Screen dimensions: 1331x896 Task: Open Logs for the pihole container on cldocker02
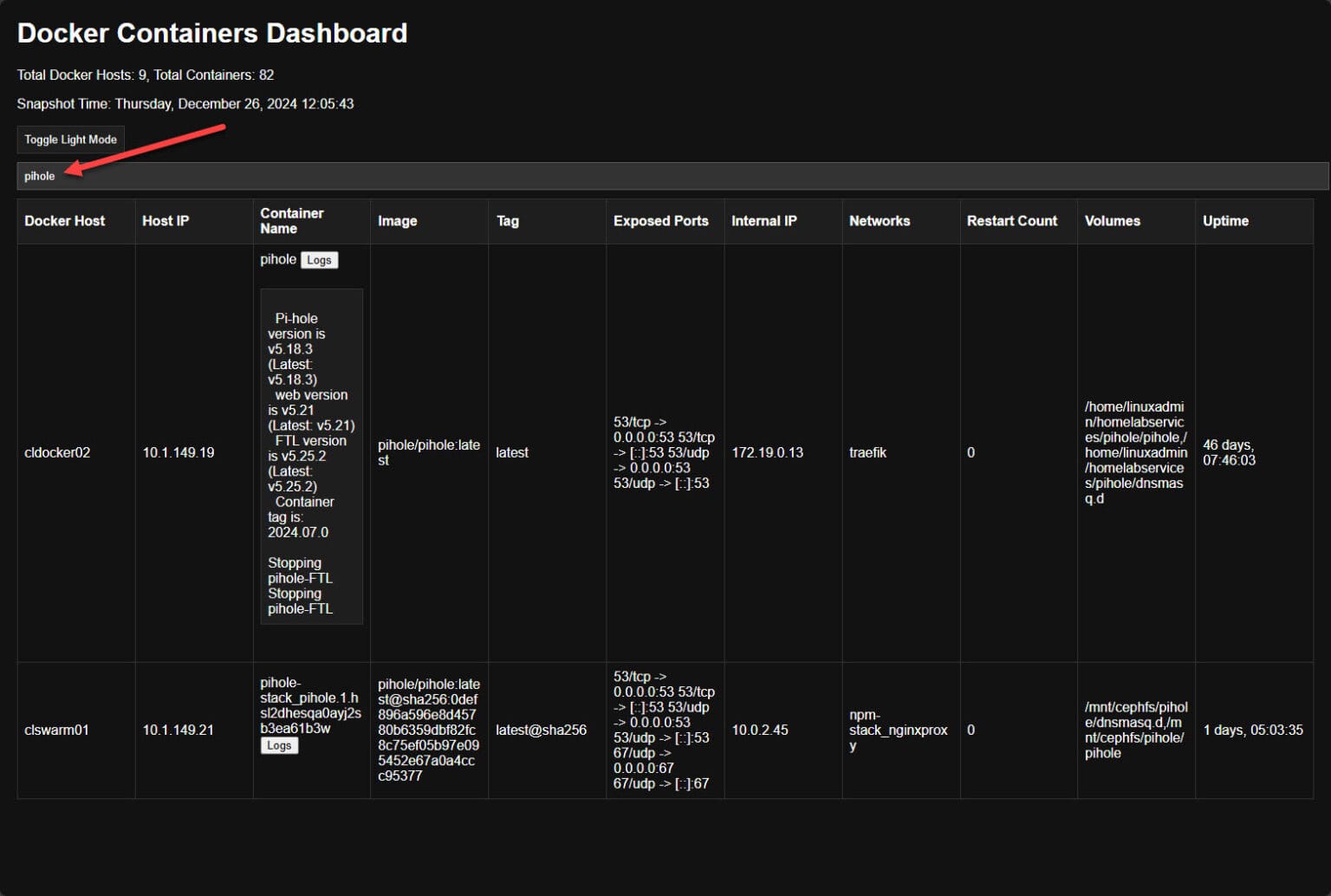tap(319, 259)
